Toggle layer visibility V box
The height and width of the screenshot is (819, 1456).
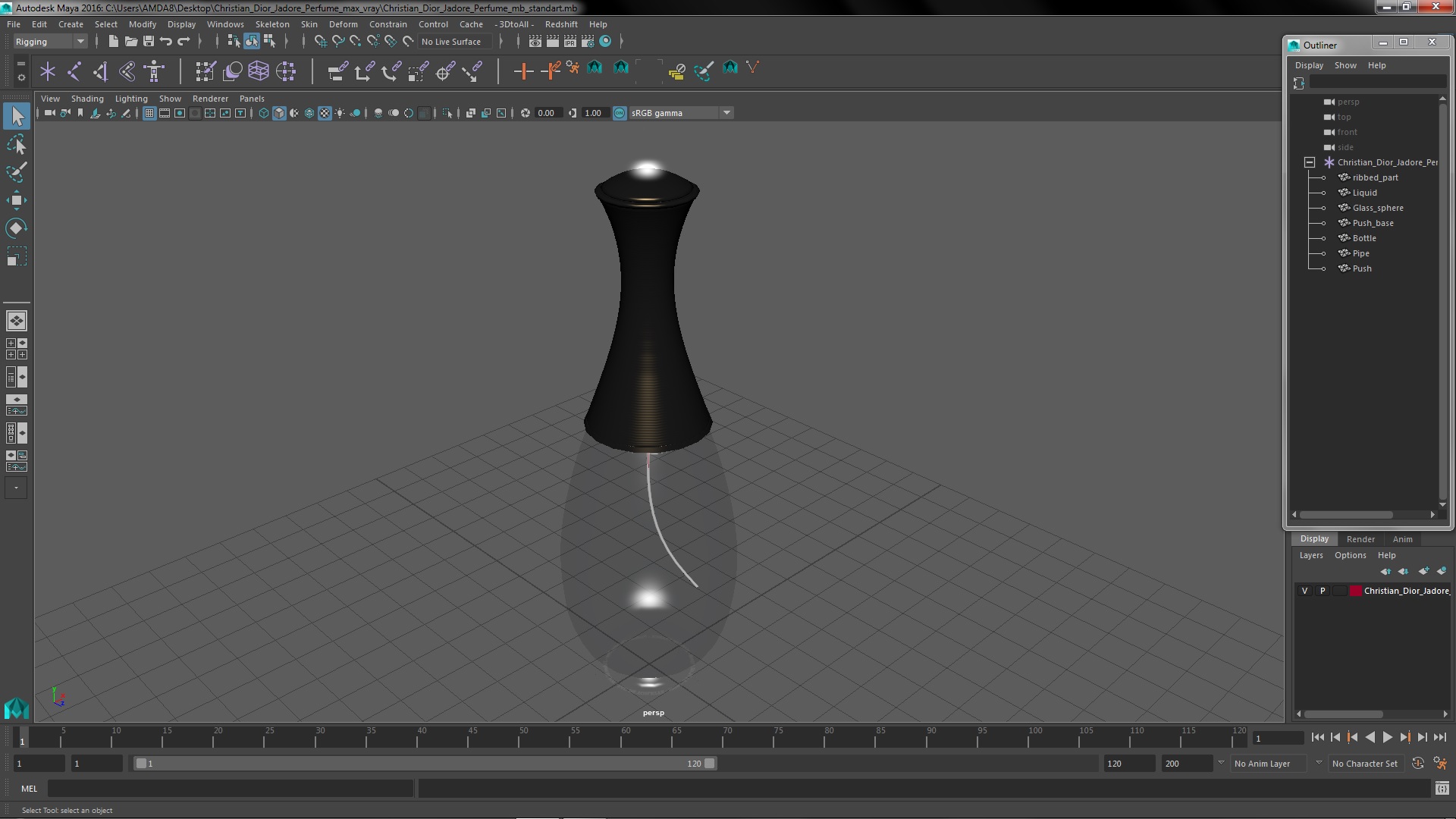[x=1304, y=591]
